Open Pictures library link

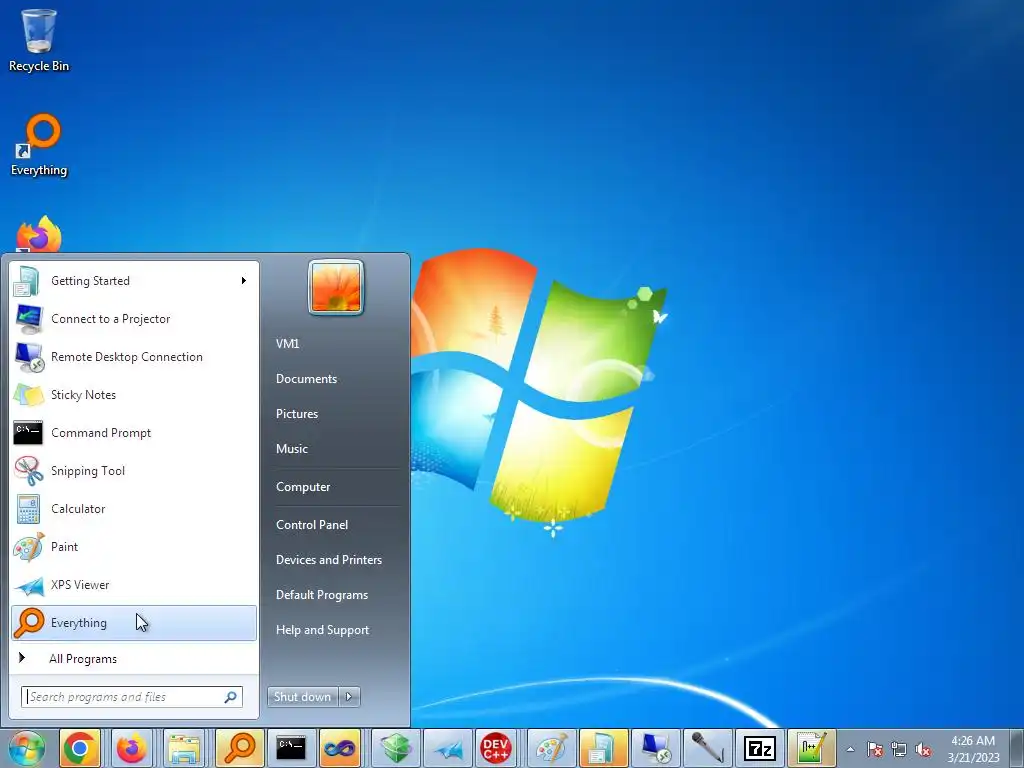tap(296, 414)
